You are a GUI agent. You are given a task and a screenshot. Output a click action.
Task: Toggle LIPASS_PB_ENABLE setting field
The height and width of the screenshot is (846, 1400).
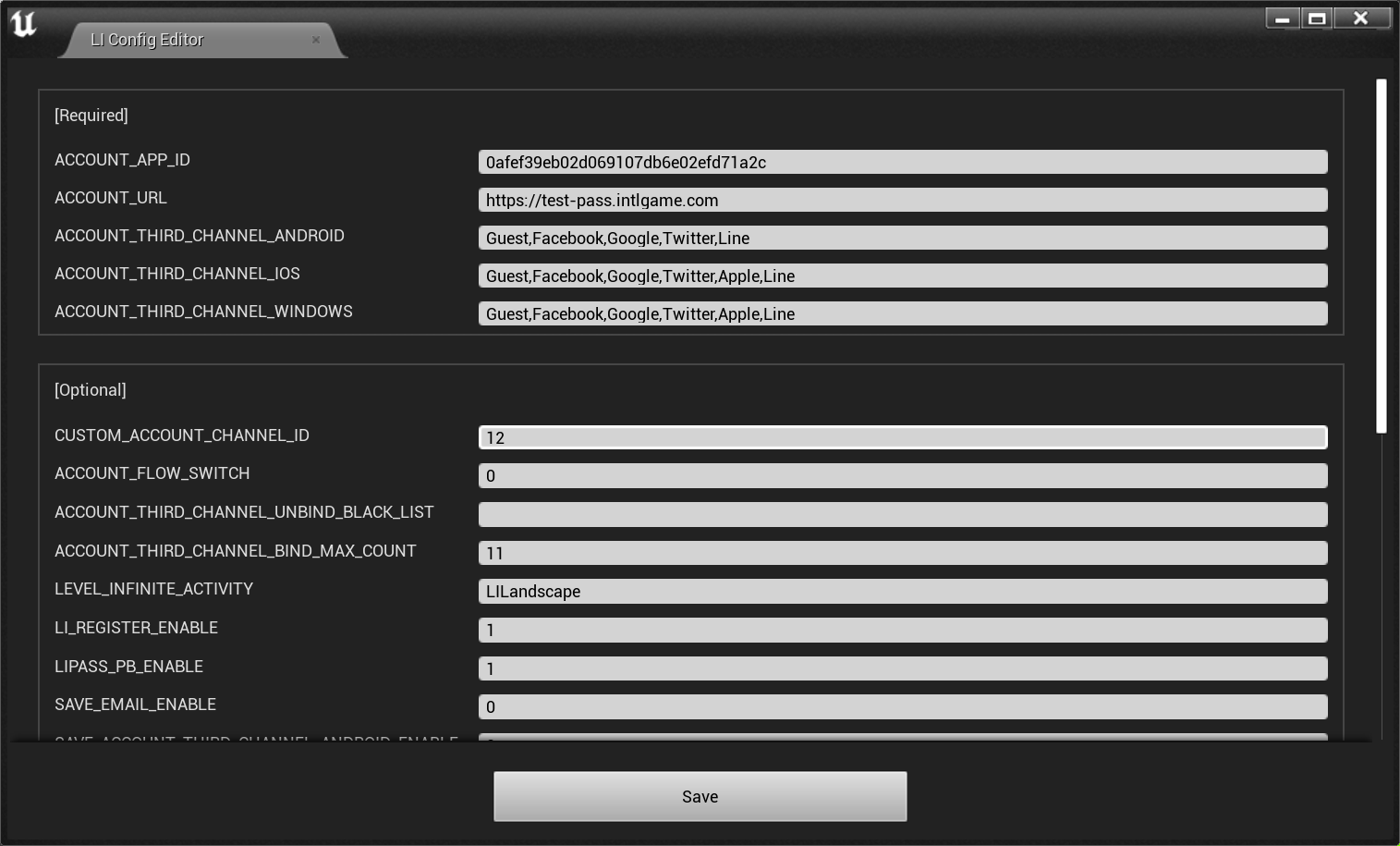902,668
